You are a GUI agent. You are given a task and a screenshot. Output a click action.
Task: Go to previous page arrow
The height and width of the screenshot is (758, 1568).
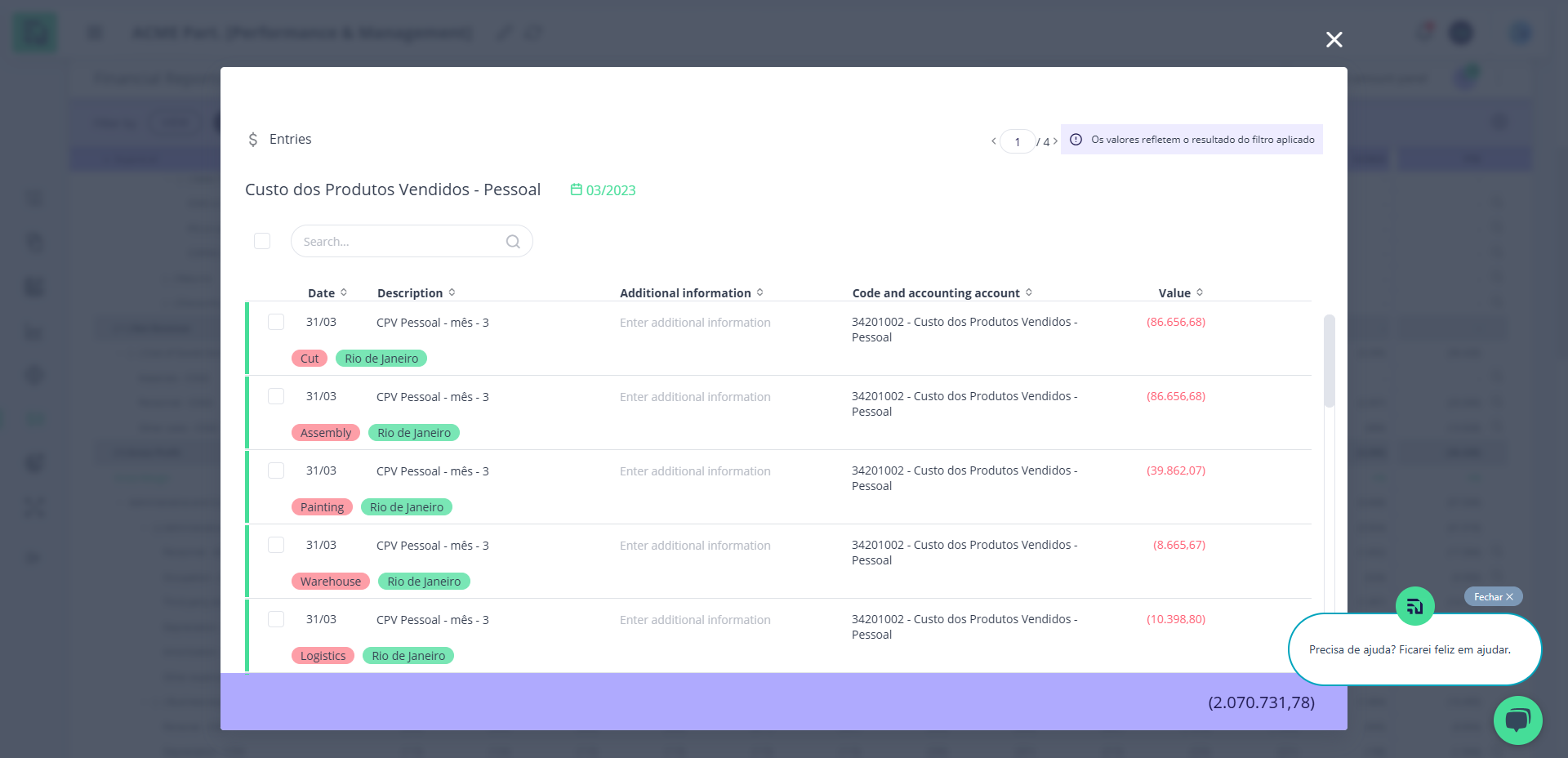[x=993, y=141]
